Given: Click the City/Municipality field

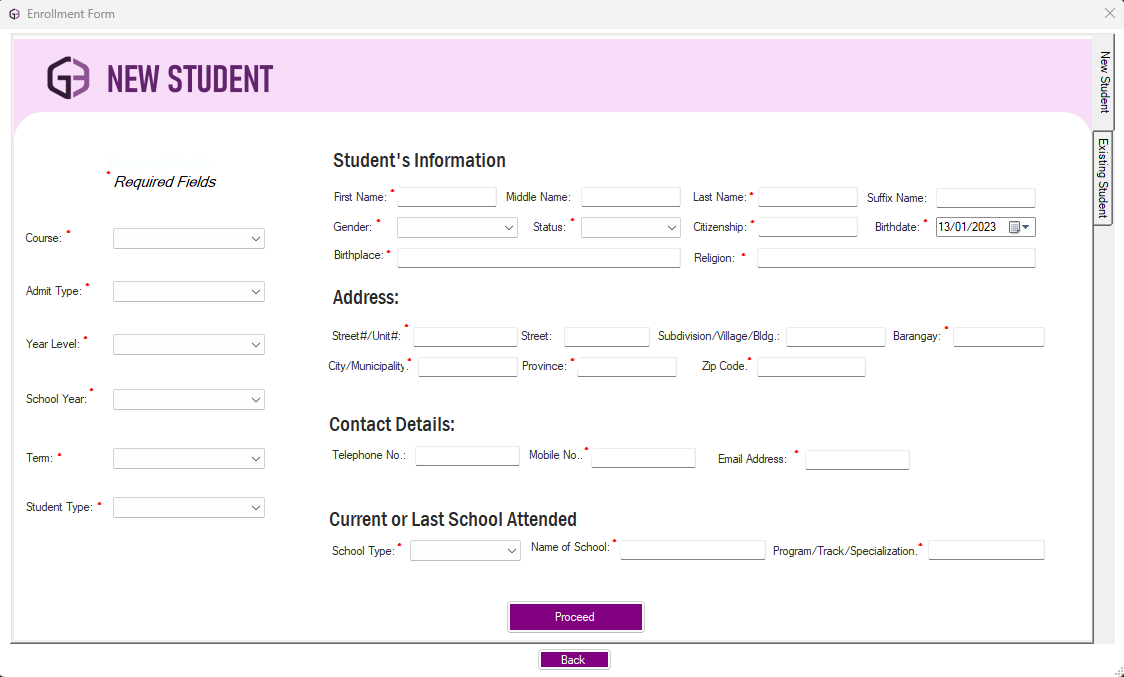Looking at the screenshot, I should 467,367.
